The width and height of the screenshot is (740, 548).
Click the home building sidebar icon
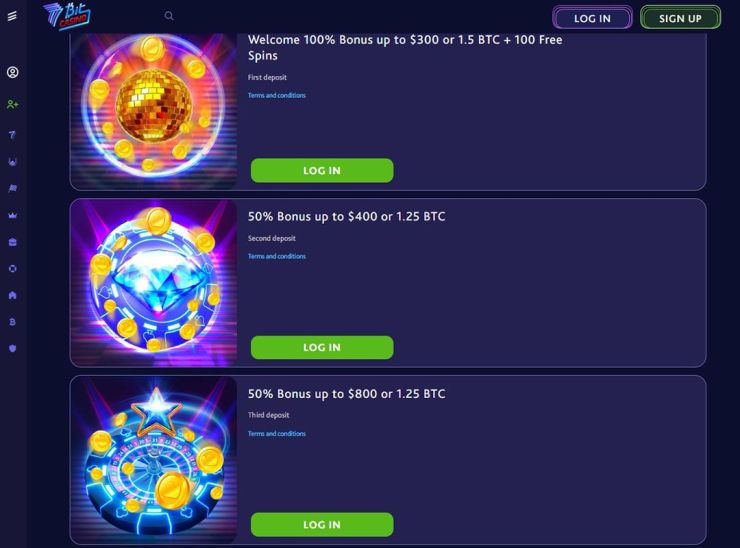(13, 295)
